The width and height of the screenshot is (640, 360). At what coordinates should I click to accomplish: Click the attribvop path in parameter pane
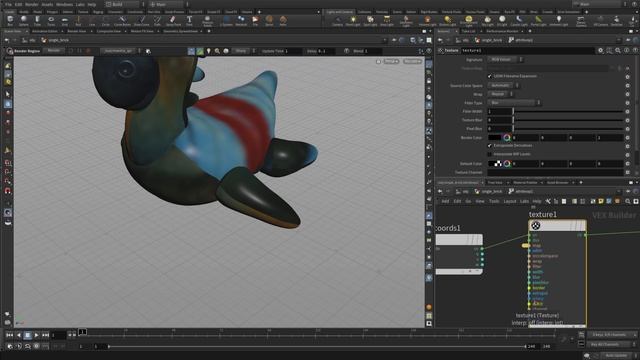(x=521, y=40)
